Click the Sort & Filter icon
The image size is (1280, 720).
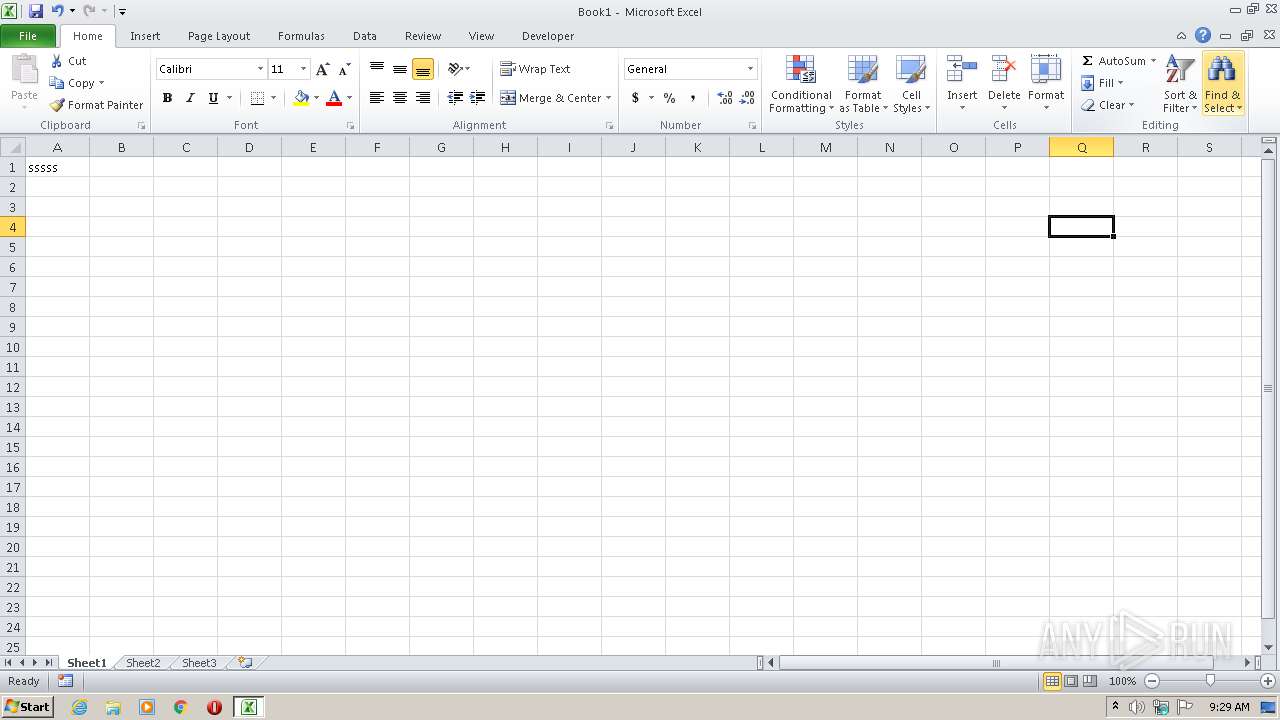point(1180,69)
